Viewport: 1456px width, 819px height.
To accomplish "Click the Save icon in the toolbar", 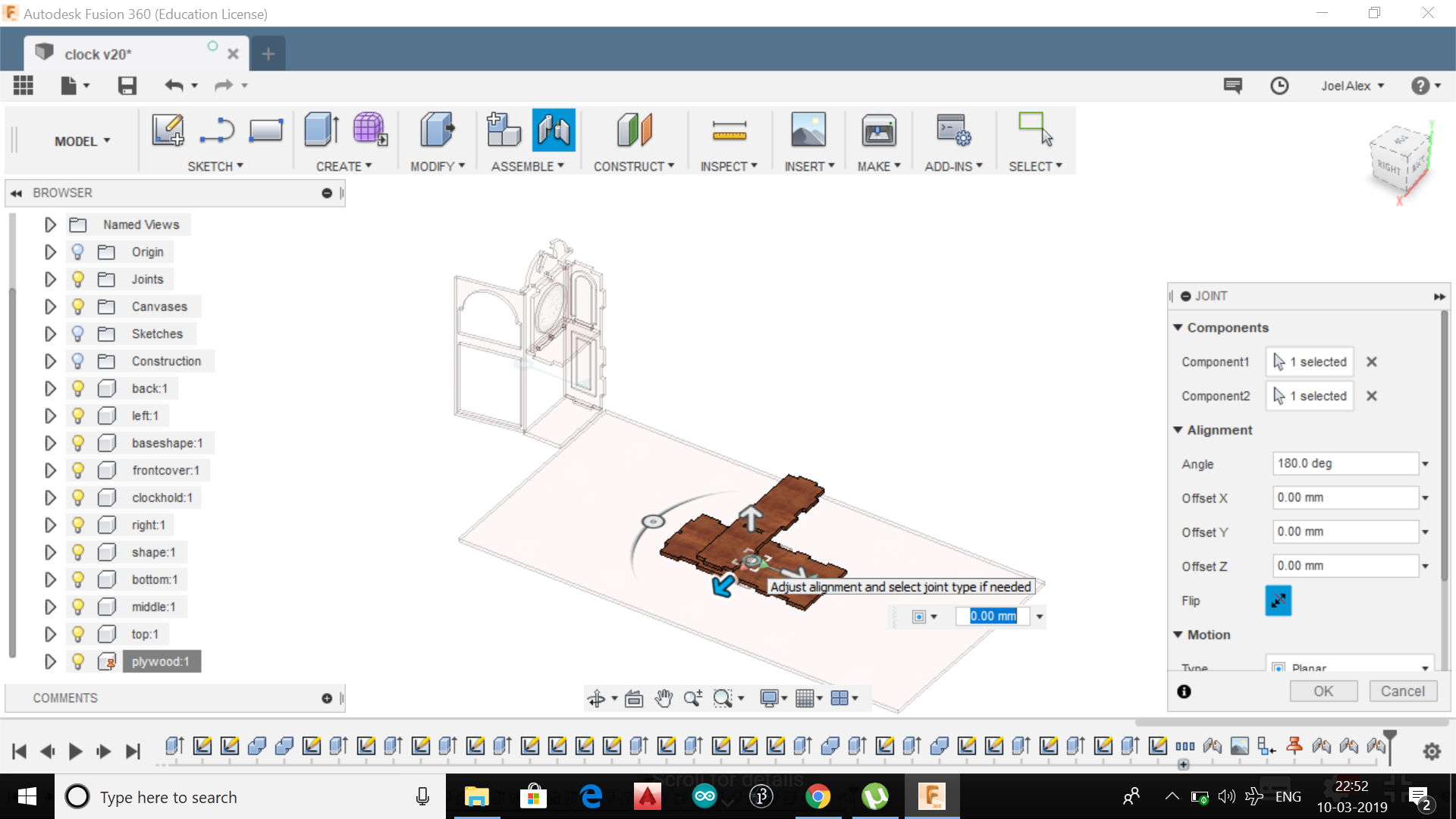I will [127, 86].
